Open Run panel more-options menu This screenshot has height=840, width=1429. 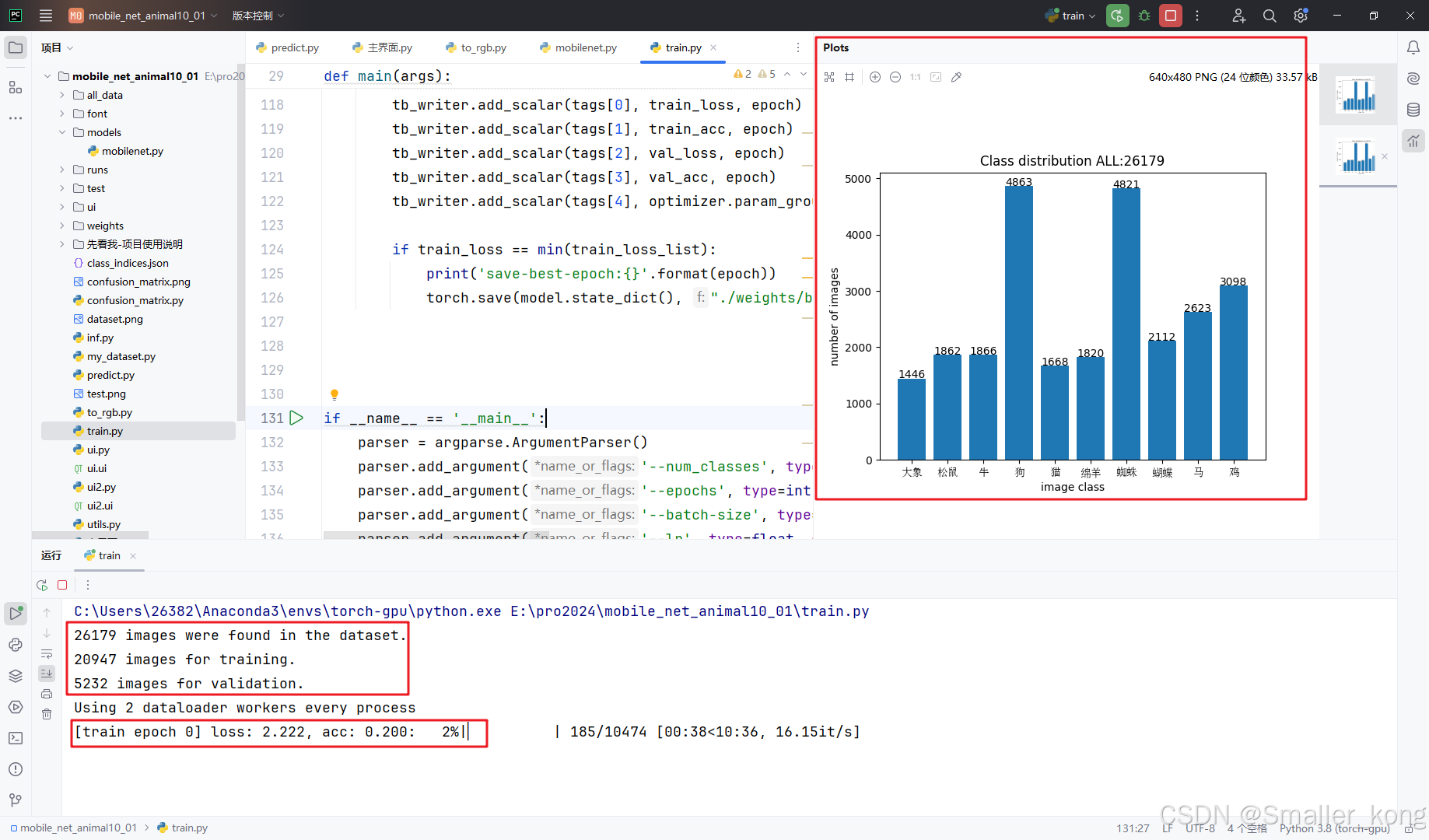pos(88,585)
